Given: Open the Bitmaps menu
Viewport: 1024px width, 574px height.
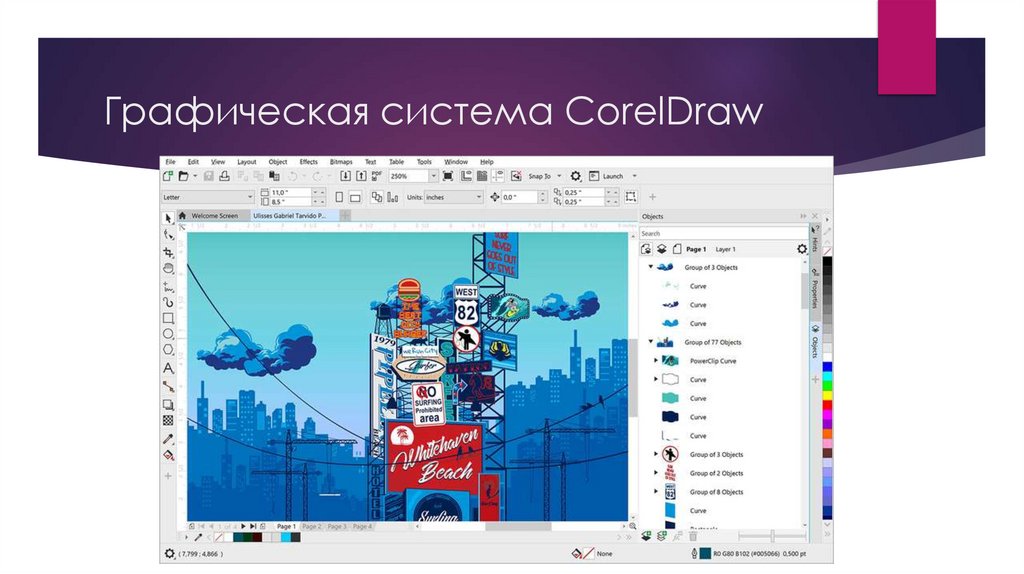Looking at the screenshot, I should click(341, 162).
